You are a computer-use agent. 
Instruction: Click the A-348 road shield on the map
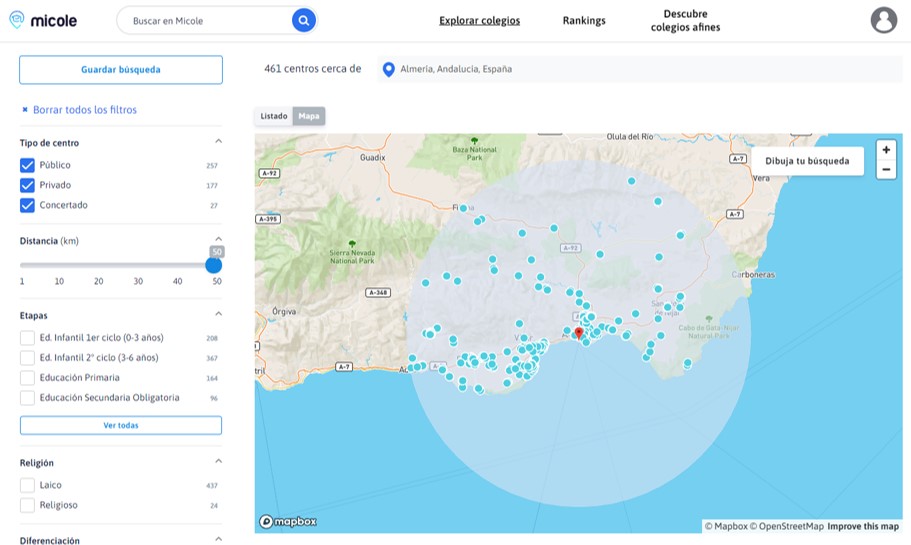[x=378, y=292]
